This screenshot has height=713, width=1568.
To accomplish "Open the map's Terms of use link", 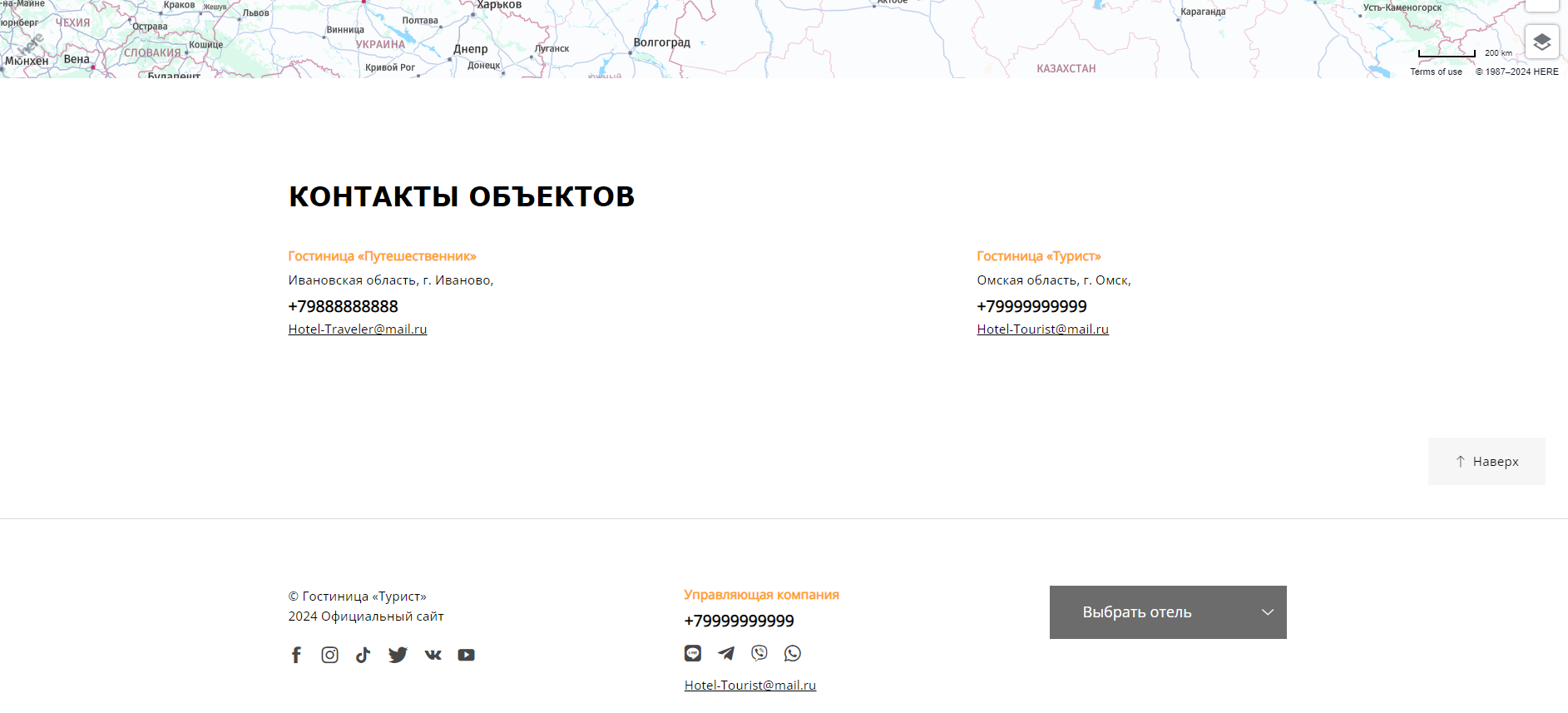I will point(1436,72).
